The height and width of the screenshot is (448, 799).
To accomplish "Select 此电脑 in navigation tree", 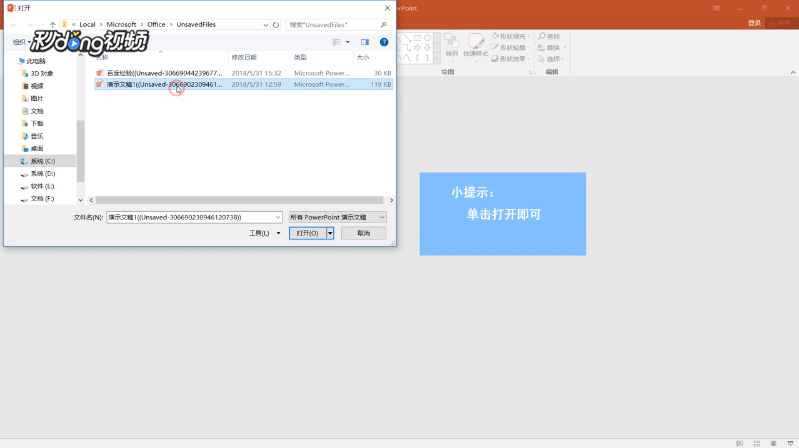I will tap(32, 61).
